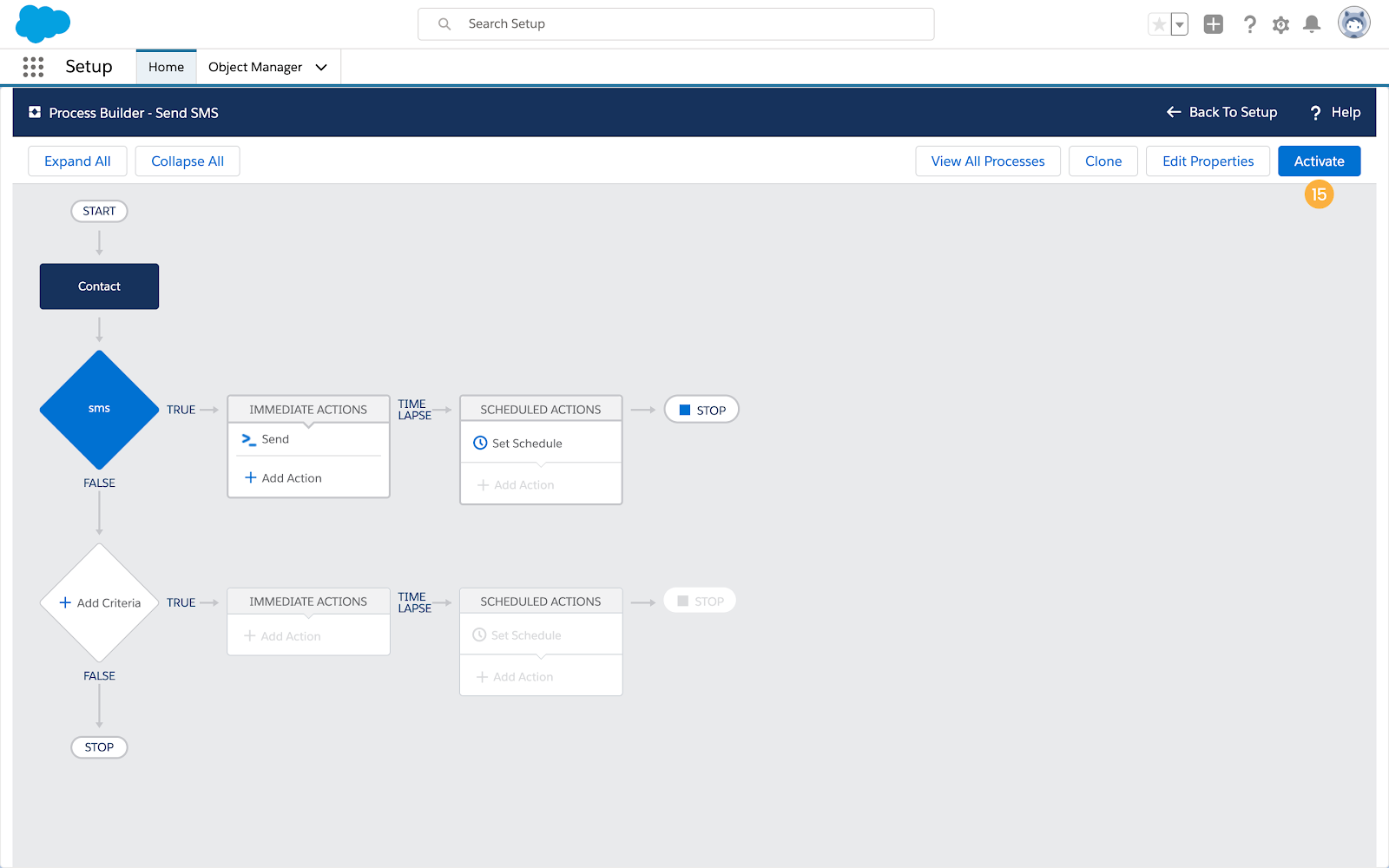Open user avatar profile menu
Screen dimensions: 1389x868
(1353, 23)
